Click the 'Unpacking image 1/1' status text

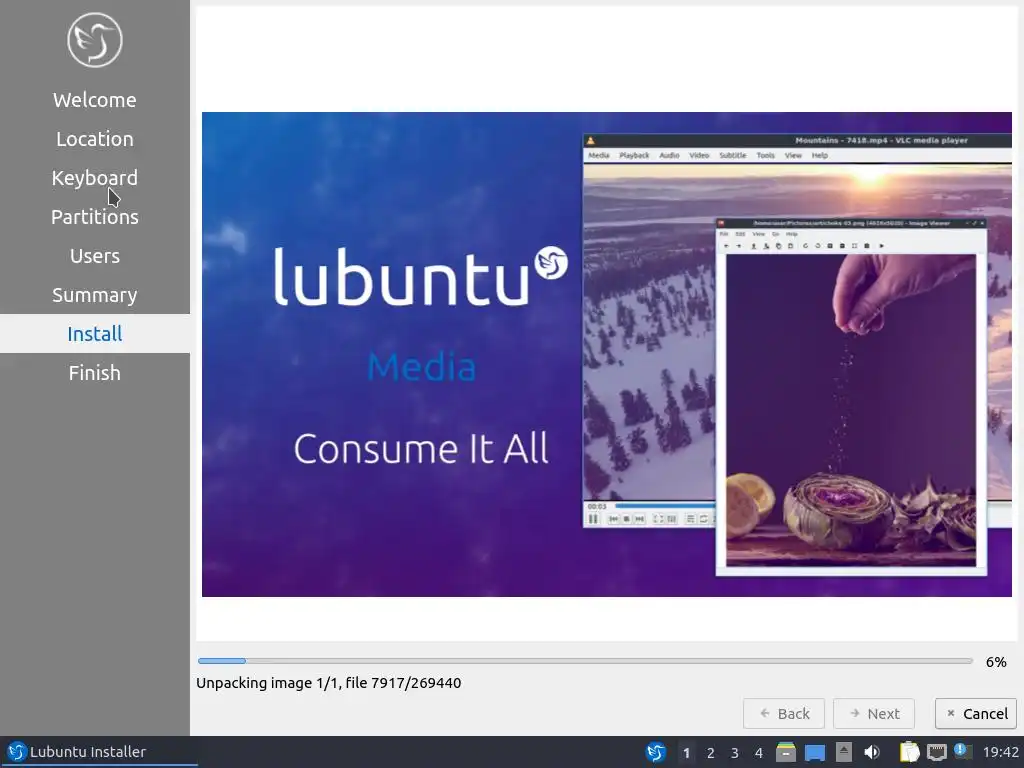point(328,682)
